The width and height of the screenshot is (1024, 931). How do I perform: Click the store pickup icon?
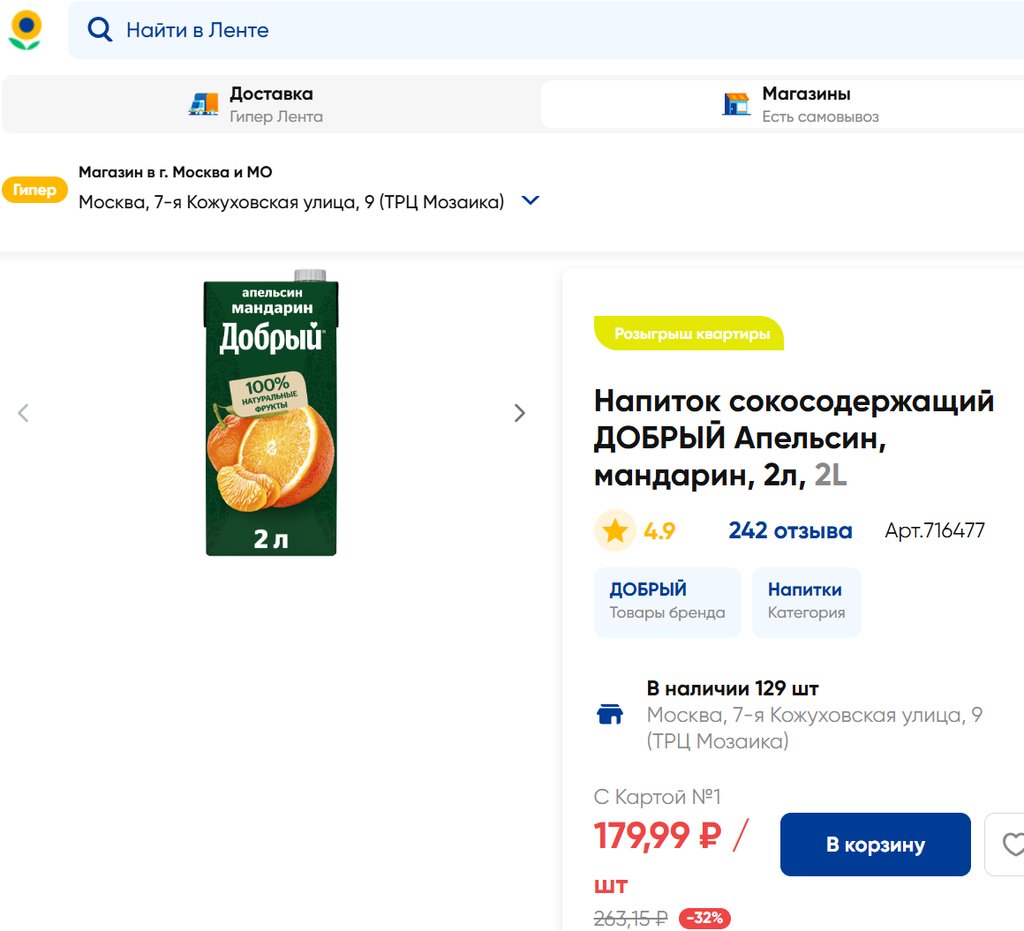click(736, 104)
